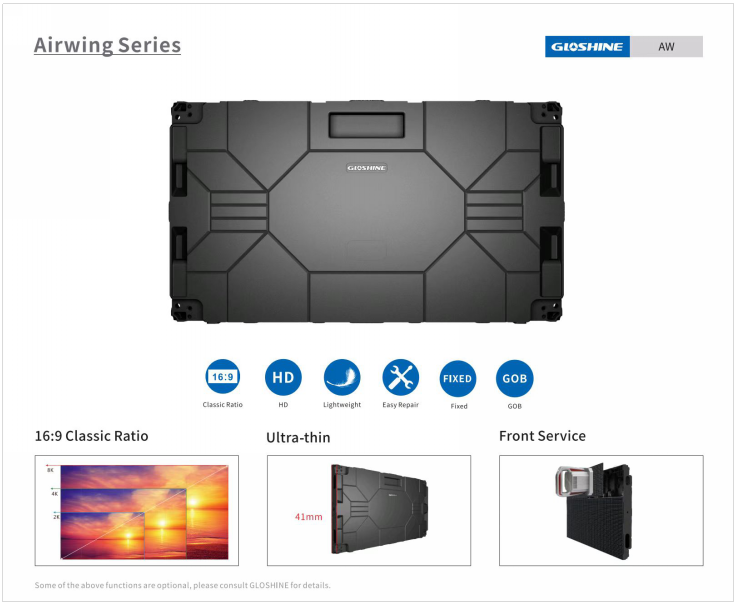Open the 16:9 resolution comparison thumbnail
Image resolution: width=737 pixels, height=604 pixels.
[x=137, y=510]
